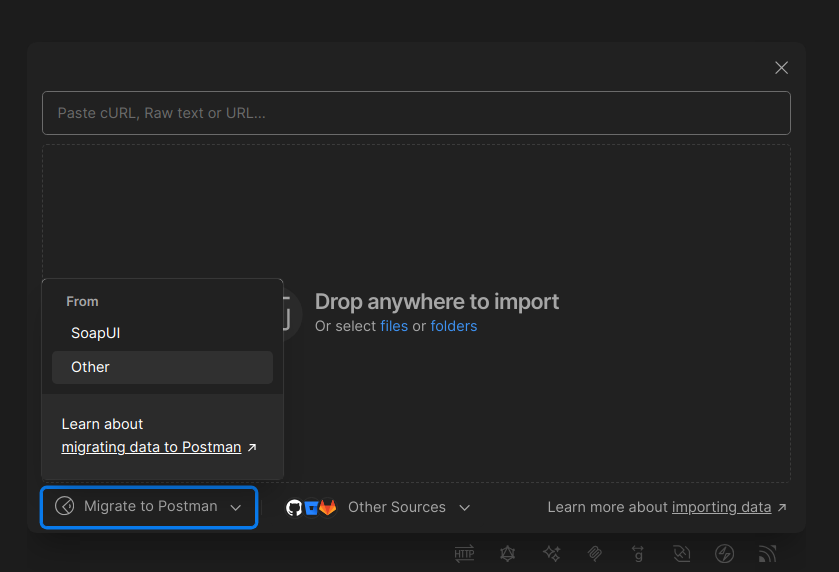Select the gRPC request icon

pyautogui.click(x=638, y=554)
